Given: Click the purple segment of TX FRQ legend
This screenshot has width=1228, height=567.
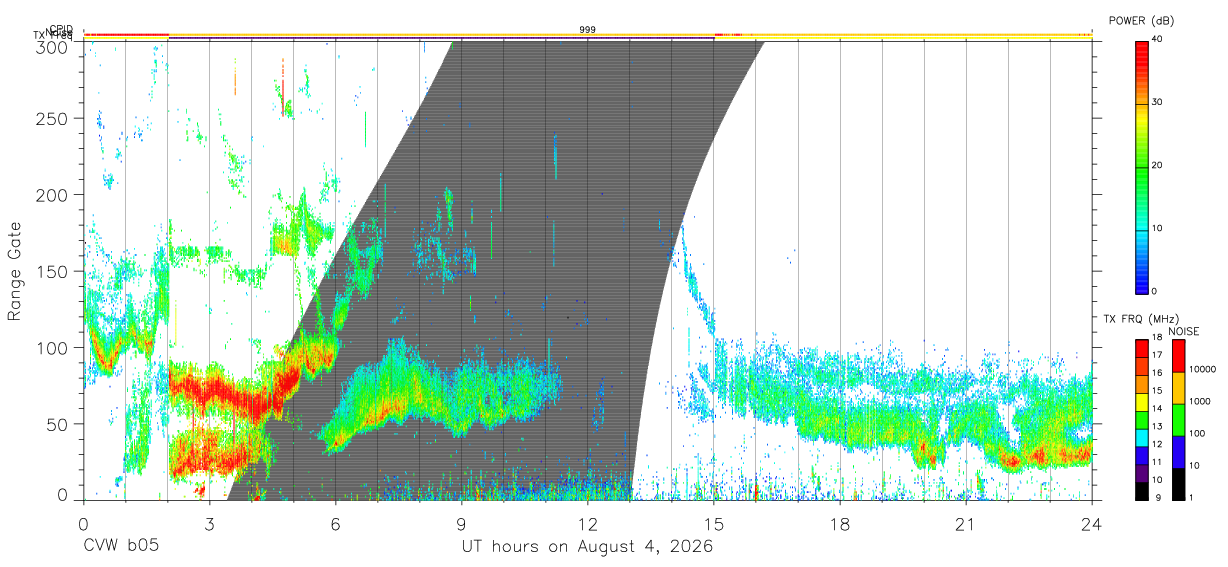Looking at the screenshot, I should tap(1142, 474).
